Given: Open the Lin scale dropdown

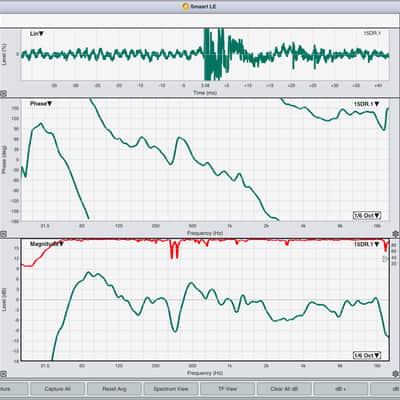Looking at the screenshot, I should click(x=37, y=34).
